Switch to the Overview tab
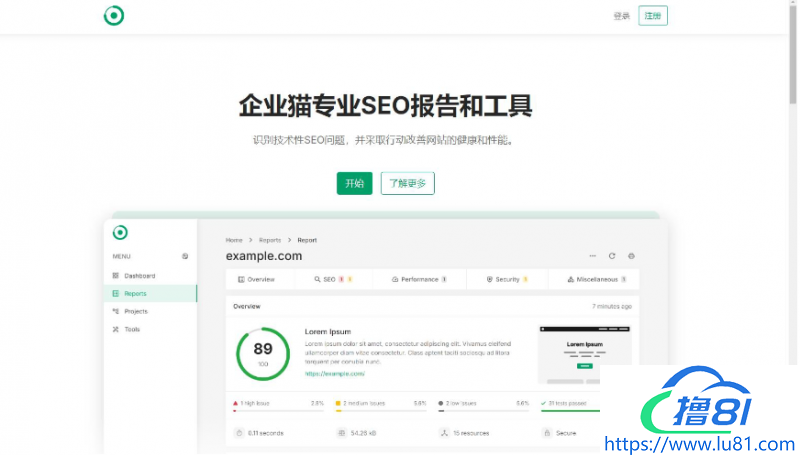Image resolution: width=800 pixels, height=455 pixels. click(x=257, y=279)
